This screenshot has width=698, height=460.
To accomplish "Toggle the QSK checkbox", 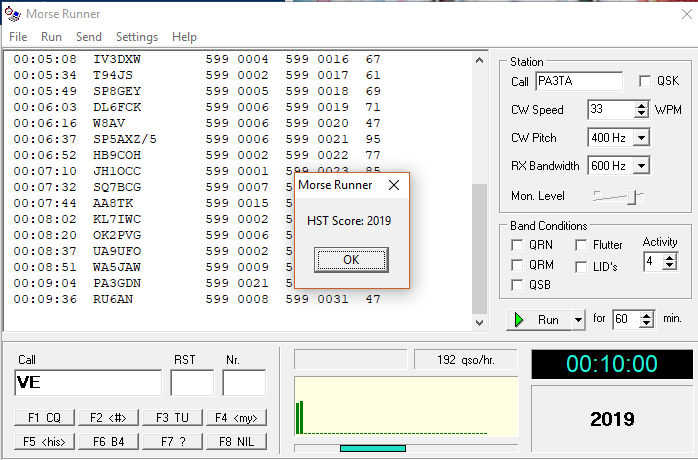I will [x=645, y=81].
